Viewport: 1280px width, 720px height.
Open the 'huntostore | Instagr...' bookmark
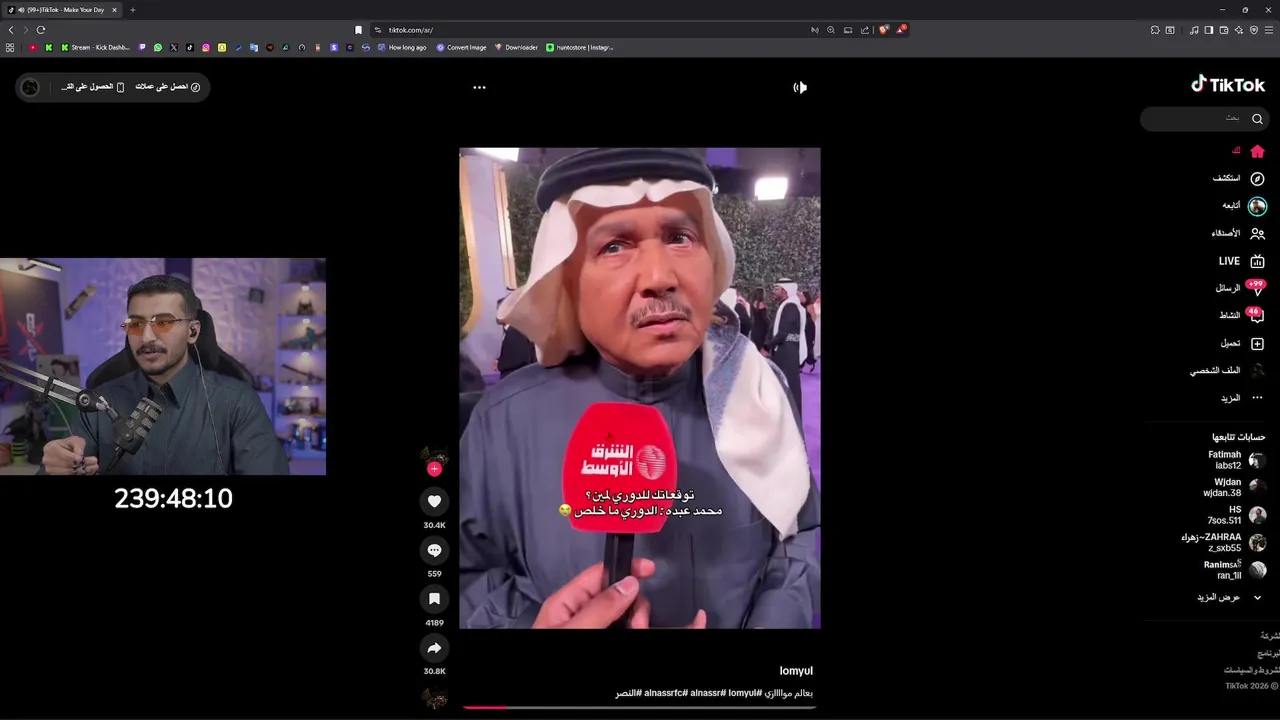point(580,47)
